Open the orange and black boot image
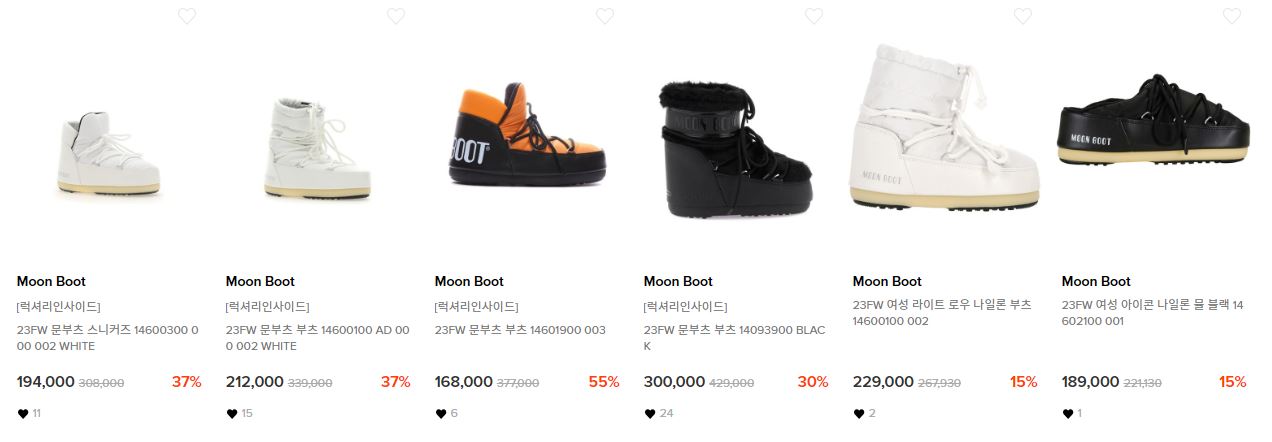 pyautogui.click(x=527, y=135)
